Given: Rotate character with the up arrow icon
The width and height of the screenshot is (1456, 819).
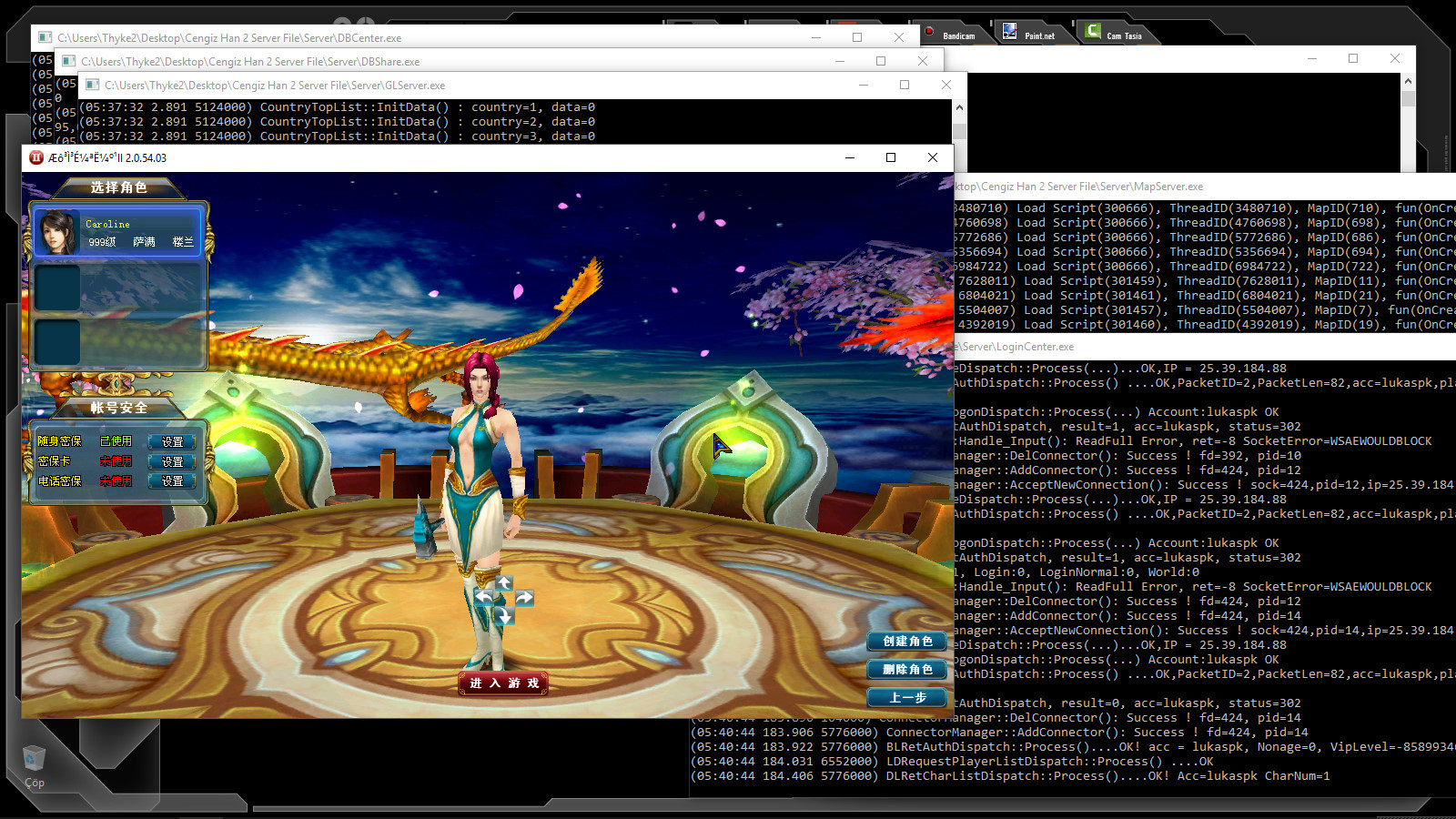Looking at the screenshot, I should click(504, 582).
